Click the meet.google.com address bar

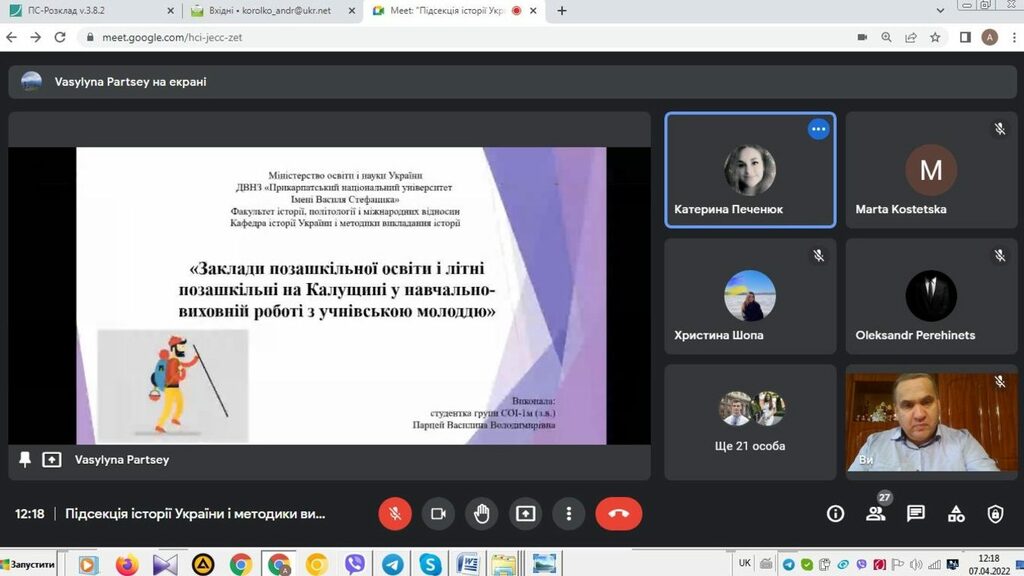(x=400, y=37)
